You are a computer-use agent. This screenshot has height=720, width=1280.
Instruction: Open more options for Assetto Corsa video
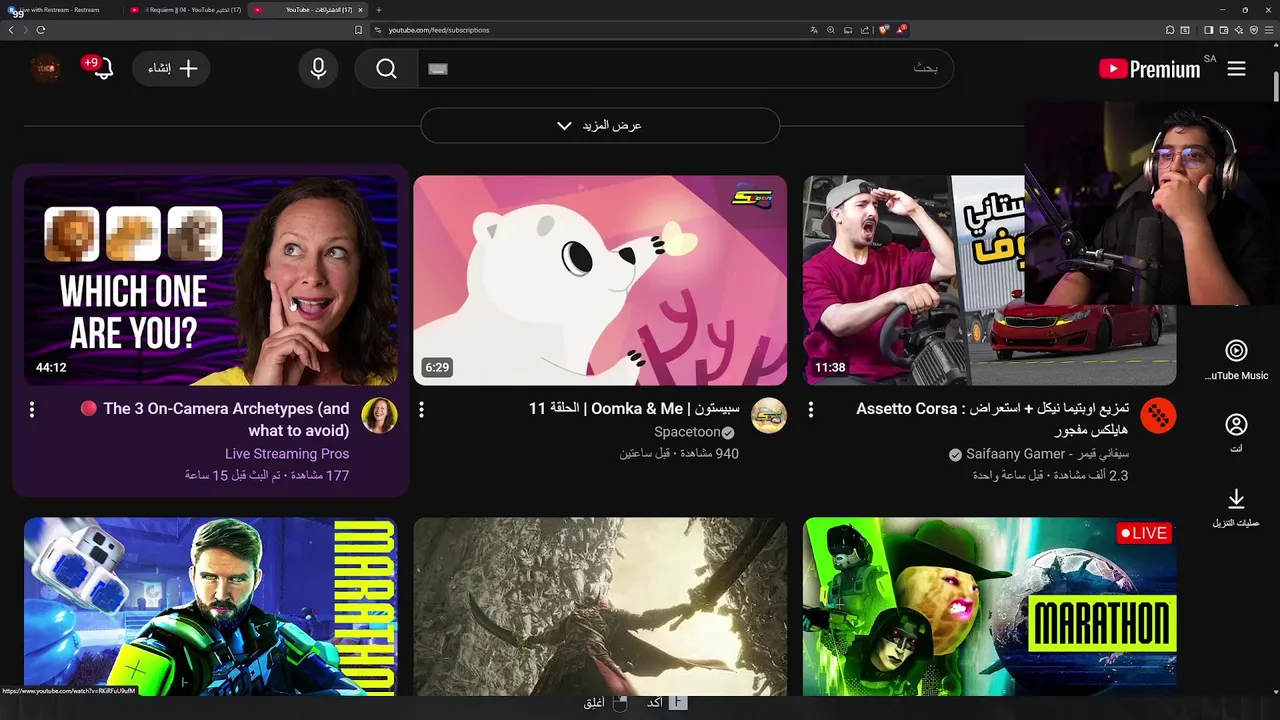click(811, 410)
